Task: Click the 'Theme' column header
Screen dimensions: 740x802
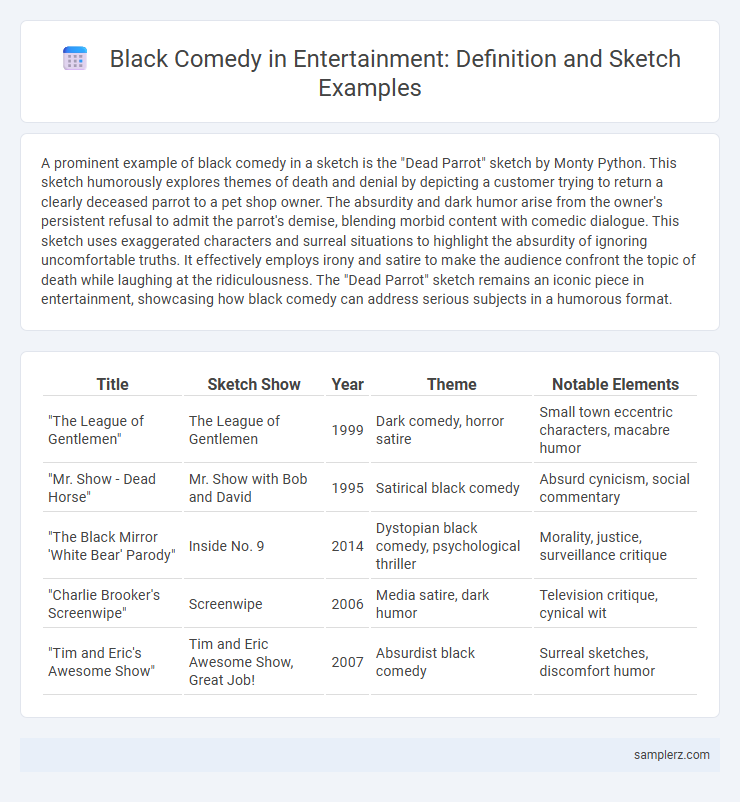Action: pos(452,384)
